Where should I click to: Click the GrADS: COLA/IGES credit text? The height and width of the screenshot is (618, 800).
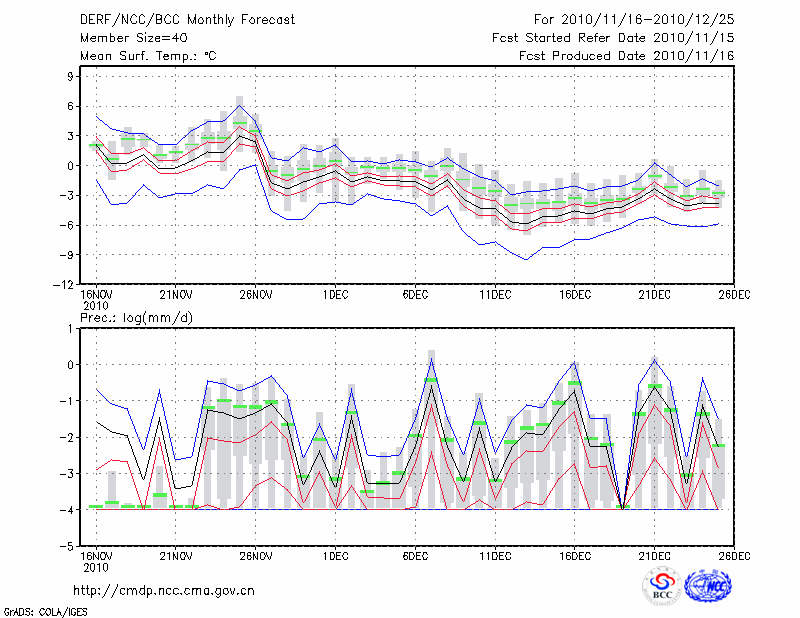pos(43,610)
